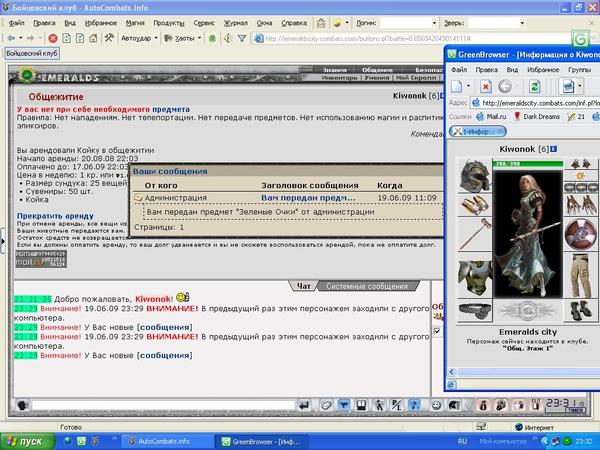This screenshot has height=450, width=600.
Task: Click the trousers equipment slot
Action: 580,275
